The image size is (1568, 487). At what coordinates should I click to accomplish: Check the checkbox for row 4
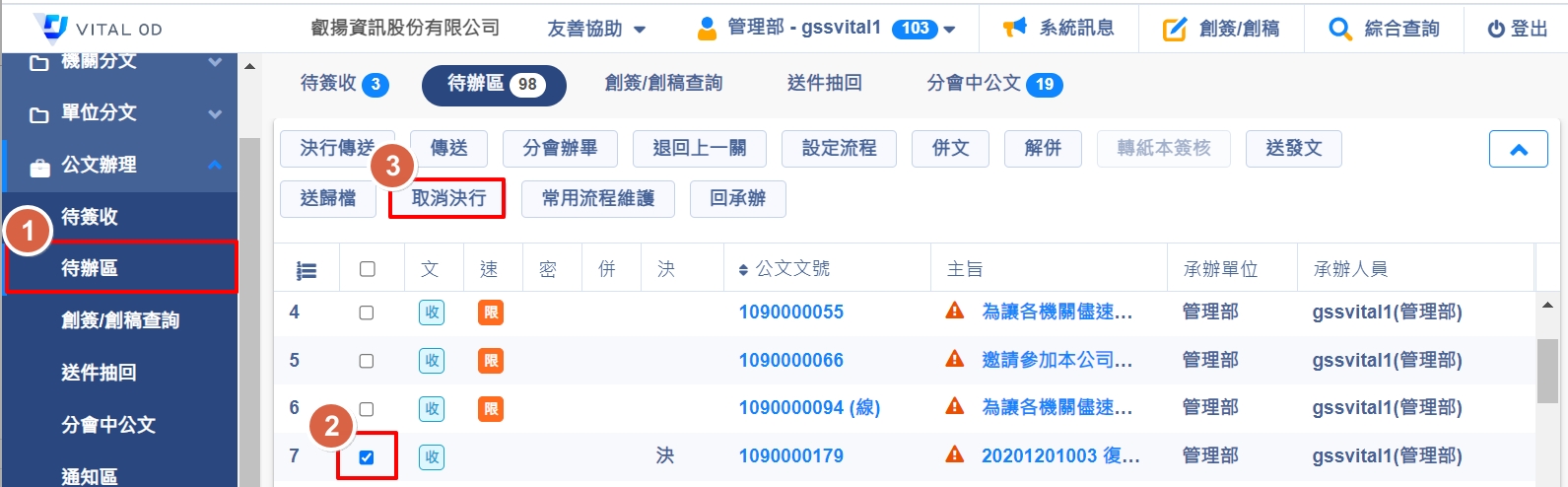367,313
